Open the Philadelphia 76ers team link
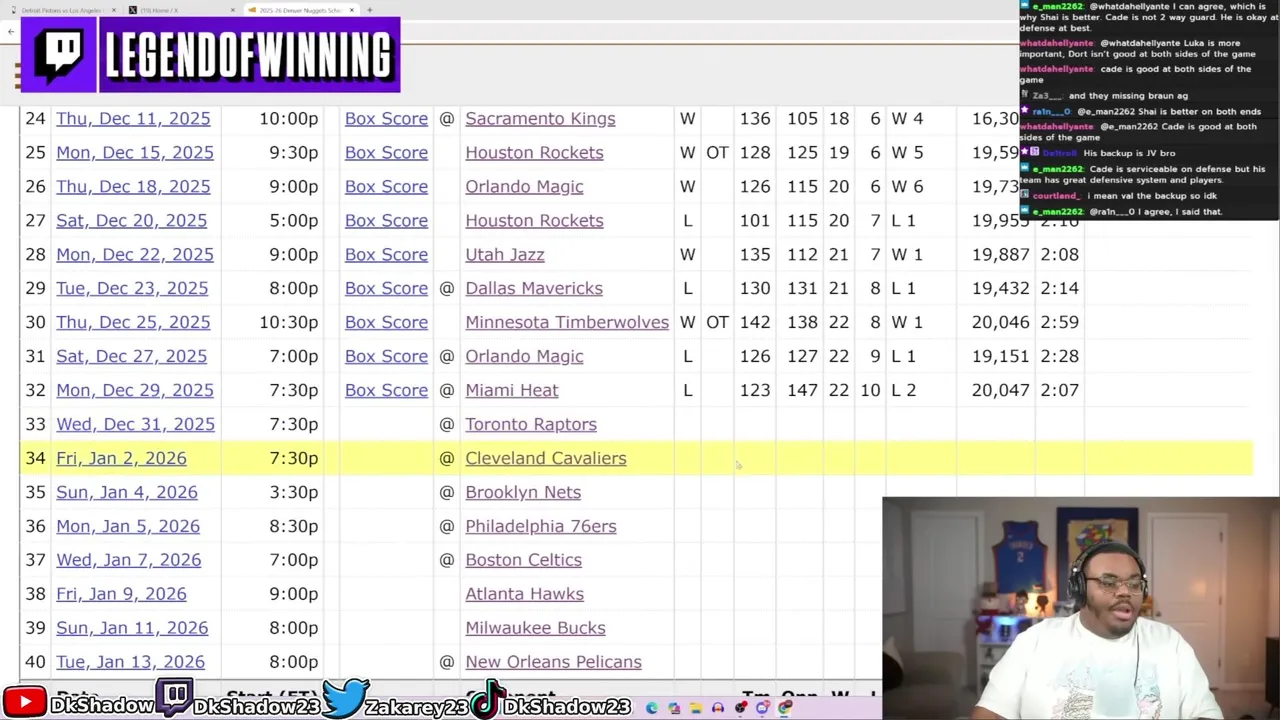Image resolution: width=1280 pixels, height=720 pixels. pyautogui.click(x=541, y=527)
